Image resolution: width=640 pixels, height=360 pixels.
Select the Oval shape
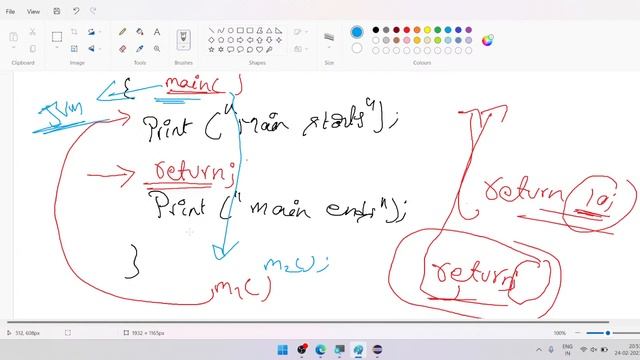click(231, 31)
